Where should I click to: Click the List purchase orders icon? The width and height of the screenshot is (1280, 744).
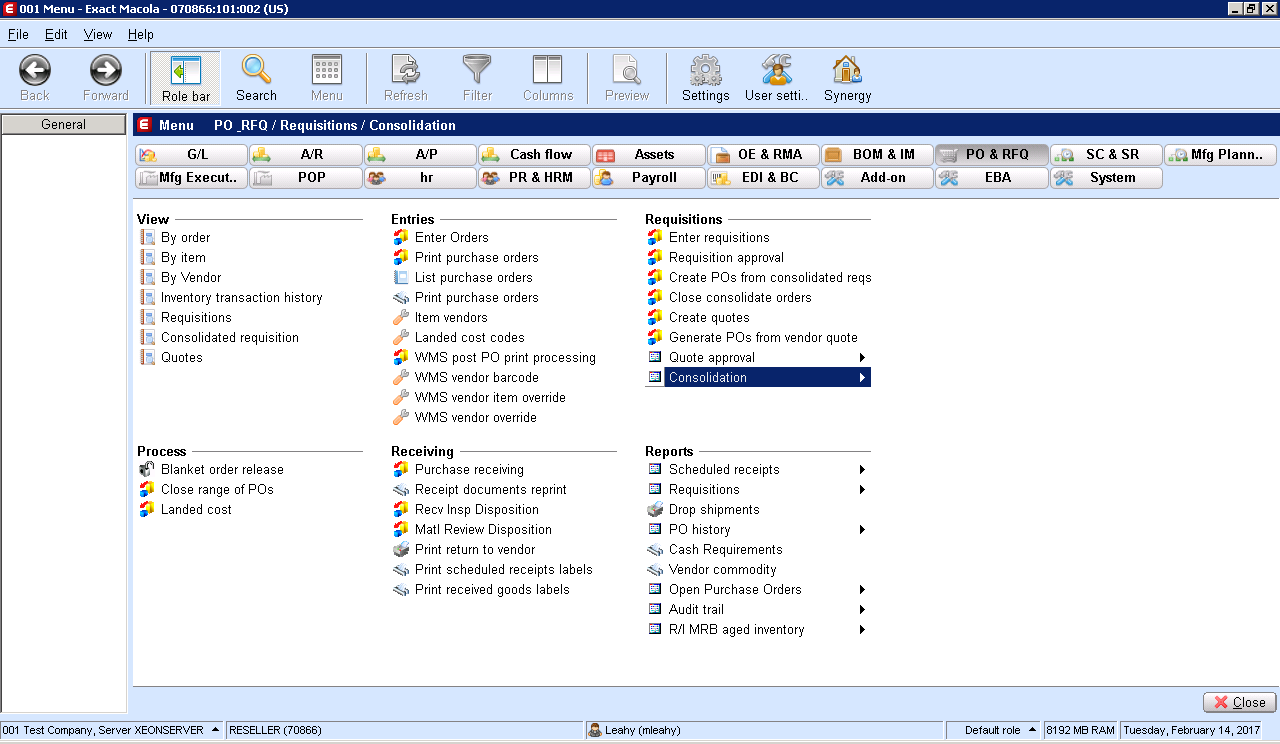pos(401,277)
